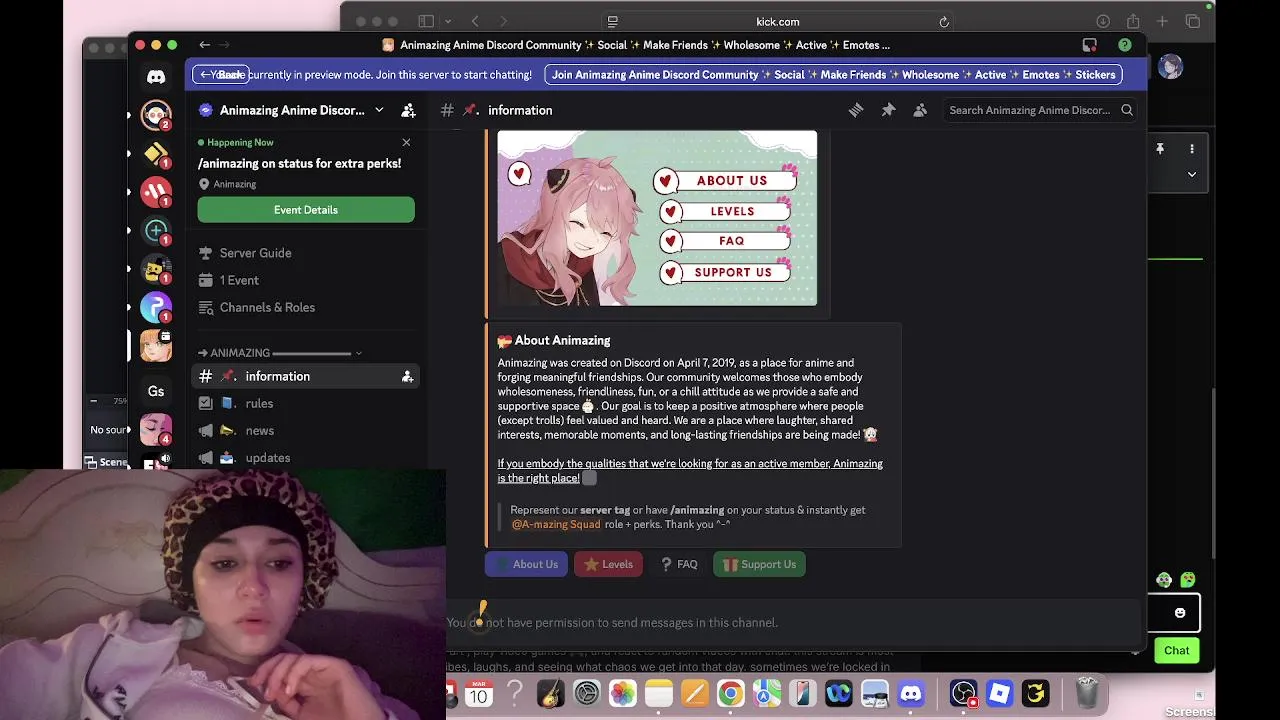The height and width of the screenshot is (720, 1280).
Task: Click the About Us button
Action: (526, 564)
